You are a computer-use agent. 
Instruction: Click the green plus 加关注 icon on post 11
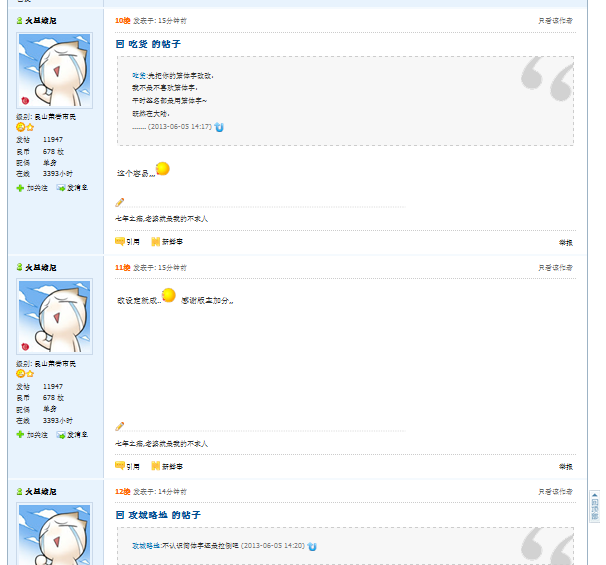pyautogui.click(x=20, y=435)
